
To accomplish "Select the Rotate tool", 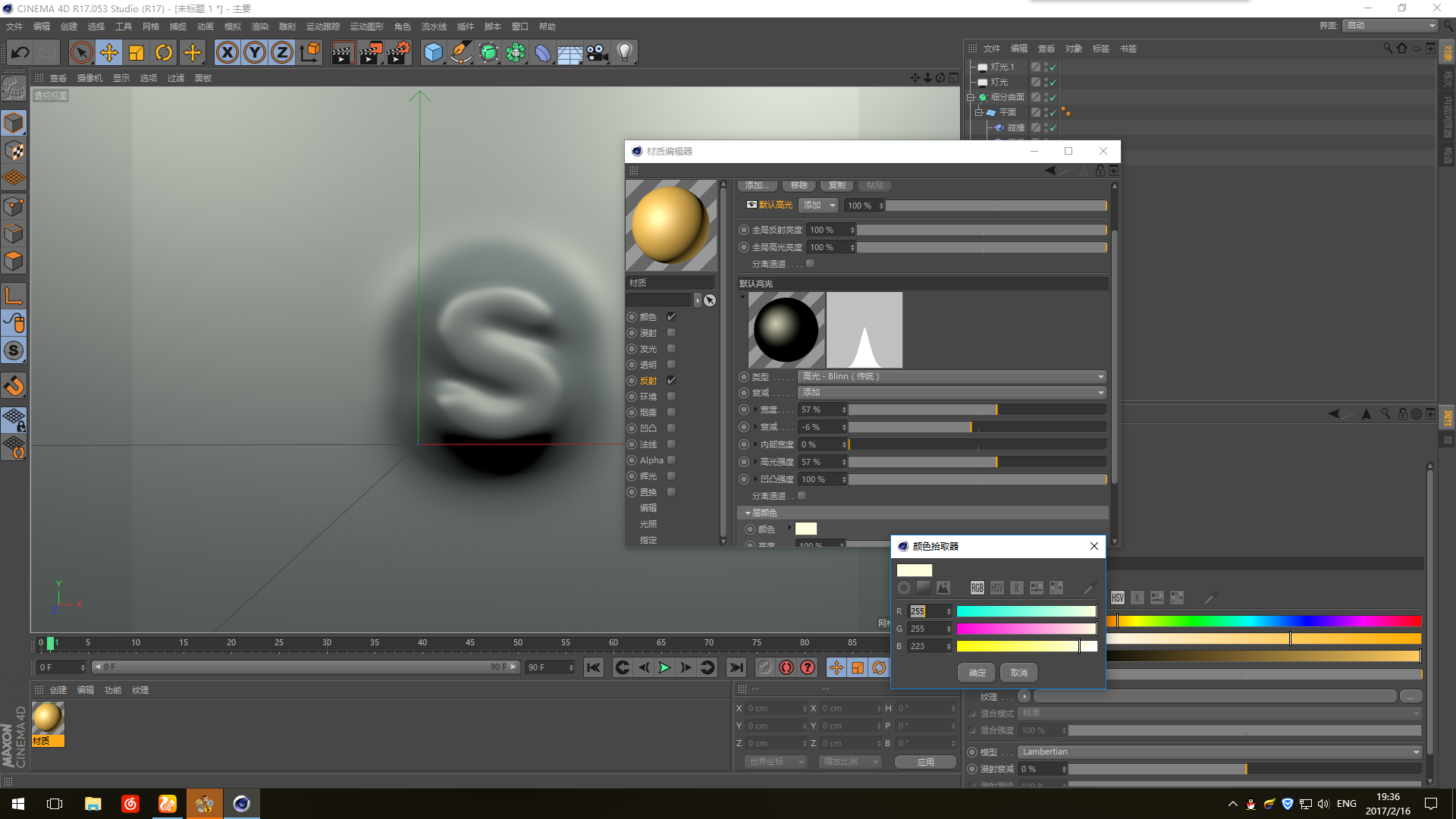I will pos(164,52).
